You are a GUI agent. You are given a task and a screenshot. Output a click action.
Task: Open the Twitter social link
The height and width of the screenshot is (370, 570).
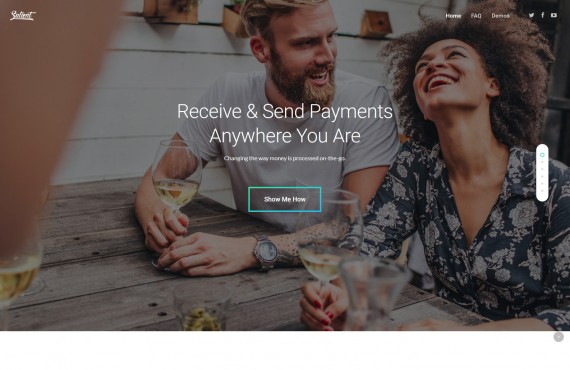[531, 15]
